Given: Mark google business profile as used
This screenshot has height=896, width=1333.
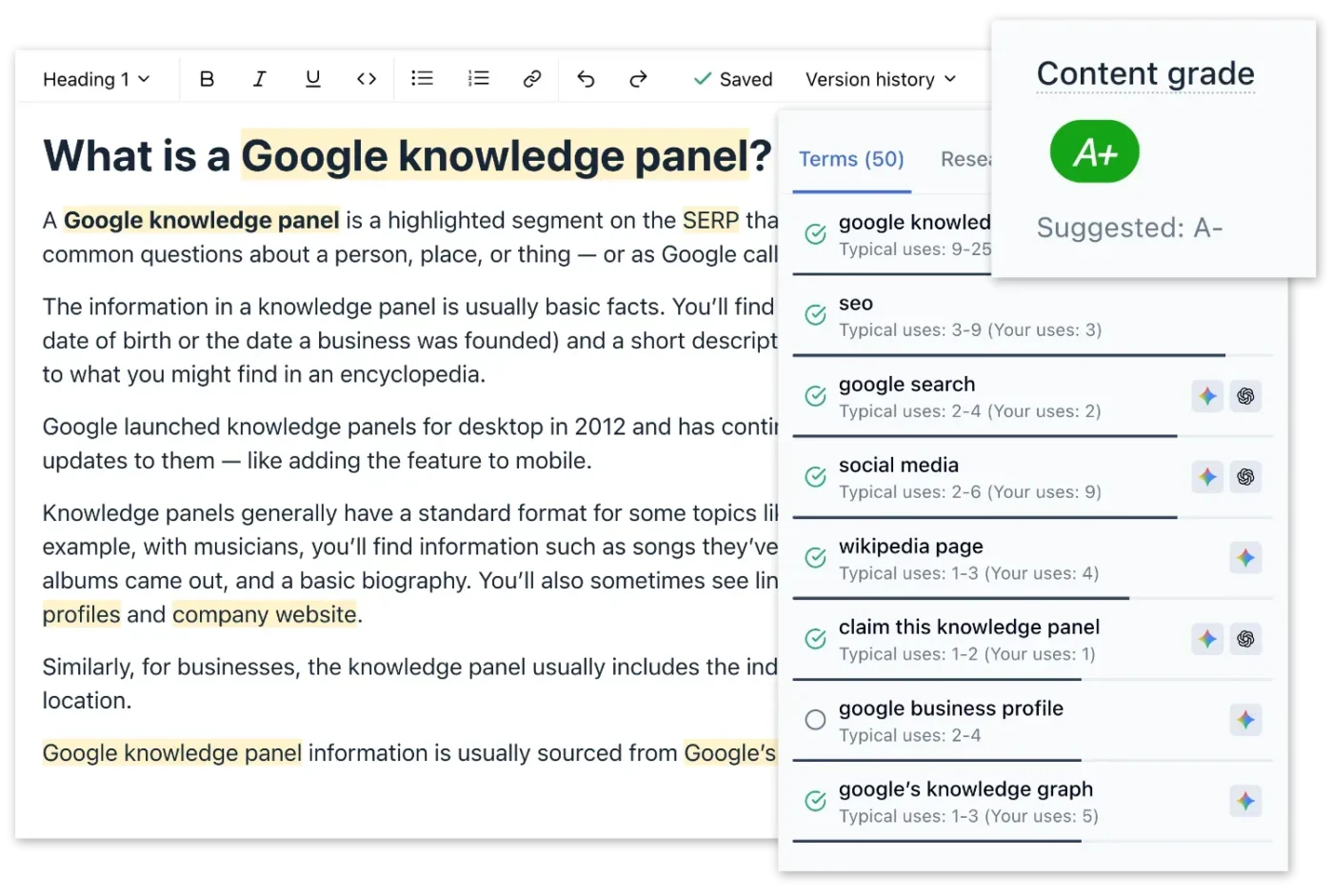Looking at the screenshot, I should coord(815,720).
